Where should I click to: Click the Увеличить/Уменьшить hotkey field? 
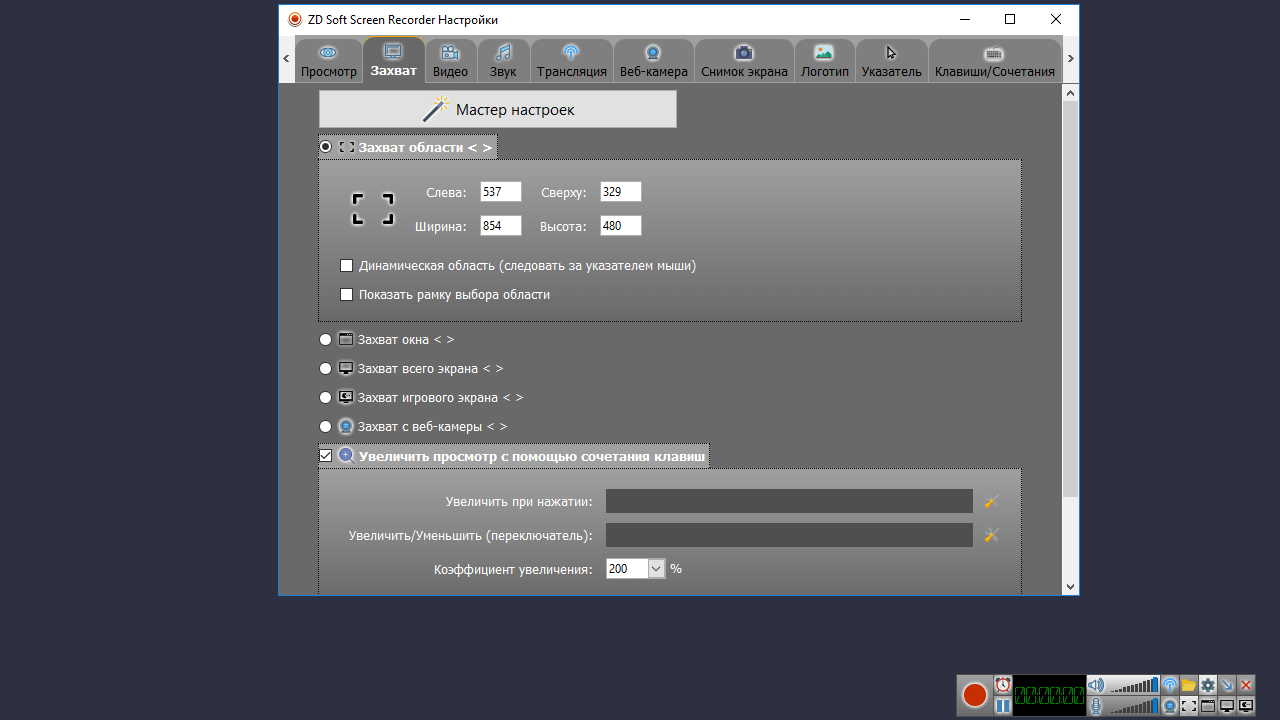pos(789,535)
